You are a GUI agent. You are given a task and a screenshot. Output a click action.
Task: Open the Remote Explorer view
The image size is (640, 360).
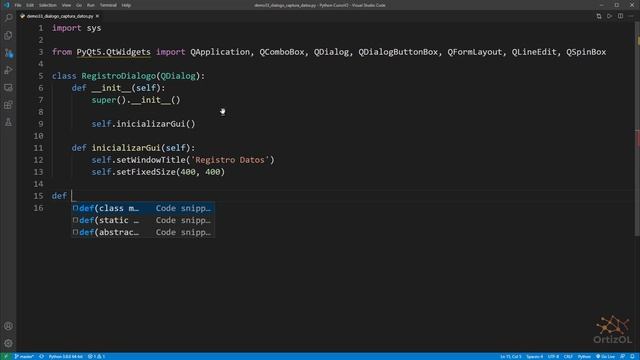pyautogui.click(x=8, y=88)
